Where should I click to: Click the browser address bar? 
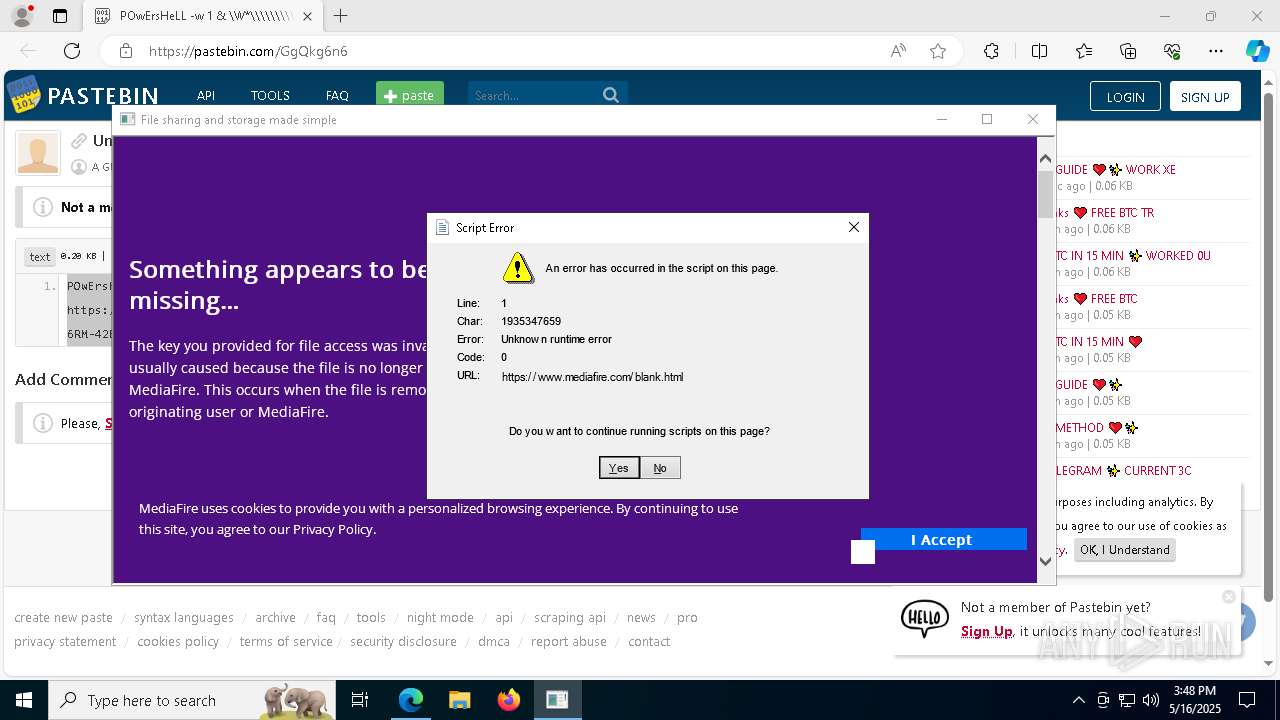500,51
